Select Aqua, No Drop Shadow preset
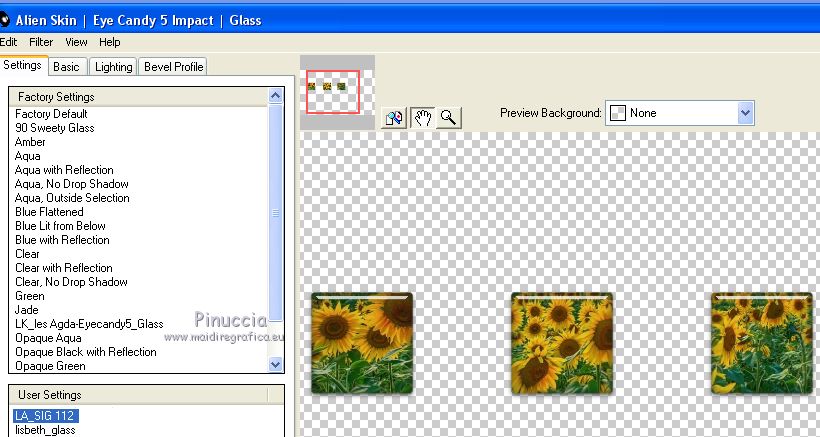This screenshot has width=820, height=437. 72,184
